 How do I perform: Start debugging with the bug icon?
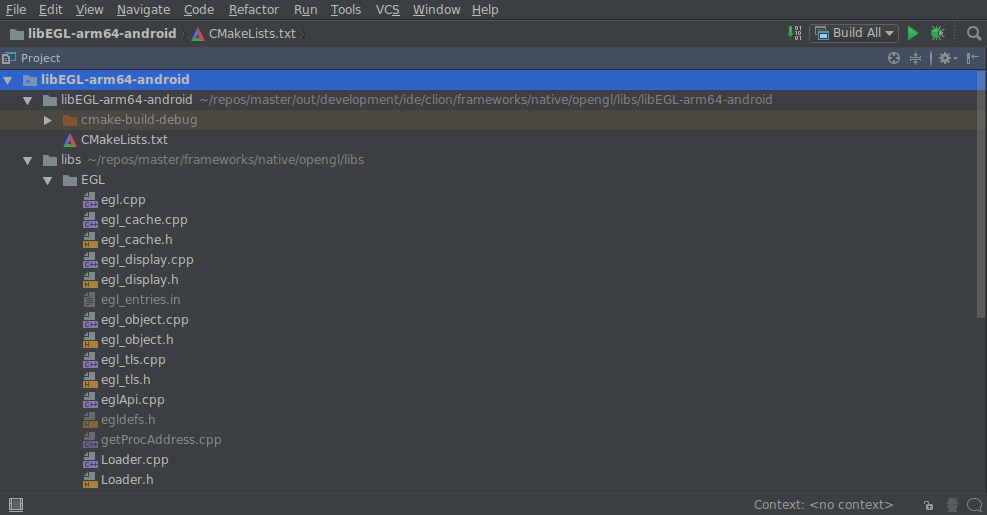937,33
